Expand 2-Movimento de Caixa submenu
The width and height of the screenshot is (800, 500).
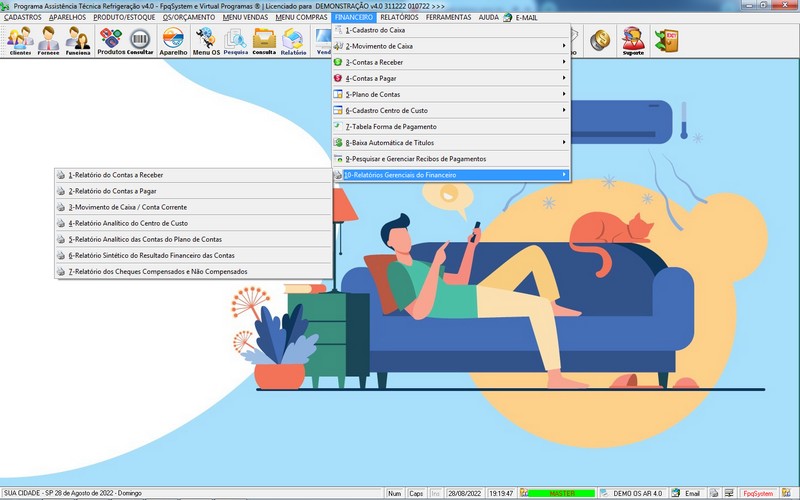tap(451, 46)
